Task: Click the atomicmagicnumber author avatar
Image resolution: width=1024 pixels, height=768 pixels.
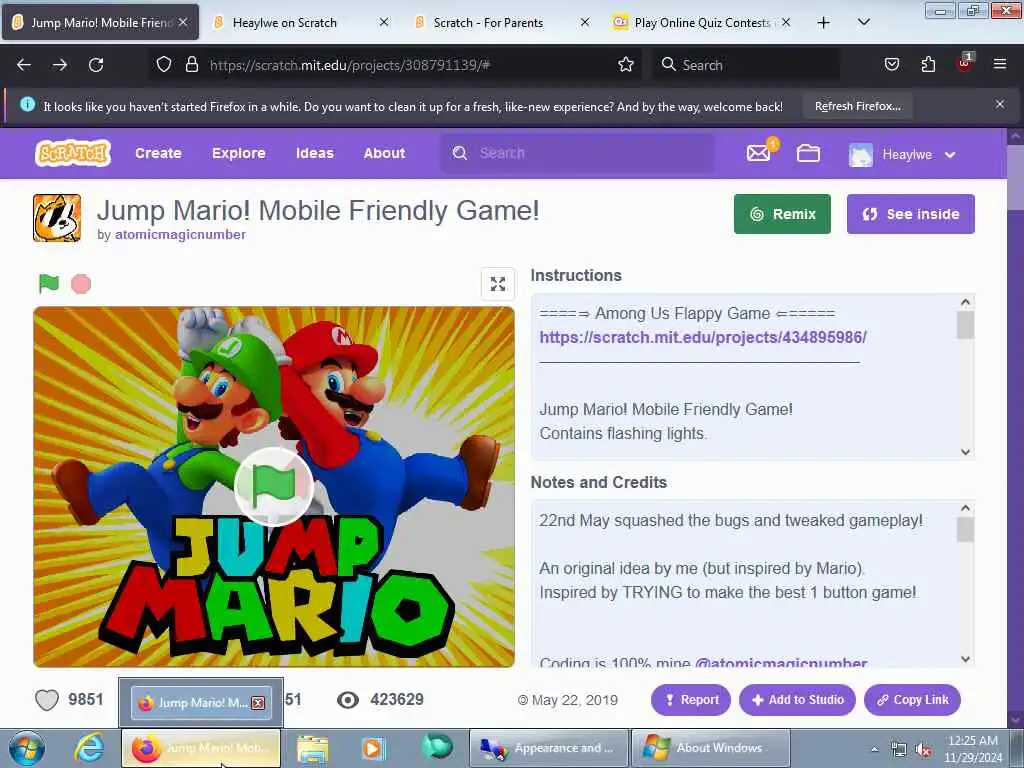Action: pyautogui.click(x=57, y=218)
